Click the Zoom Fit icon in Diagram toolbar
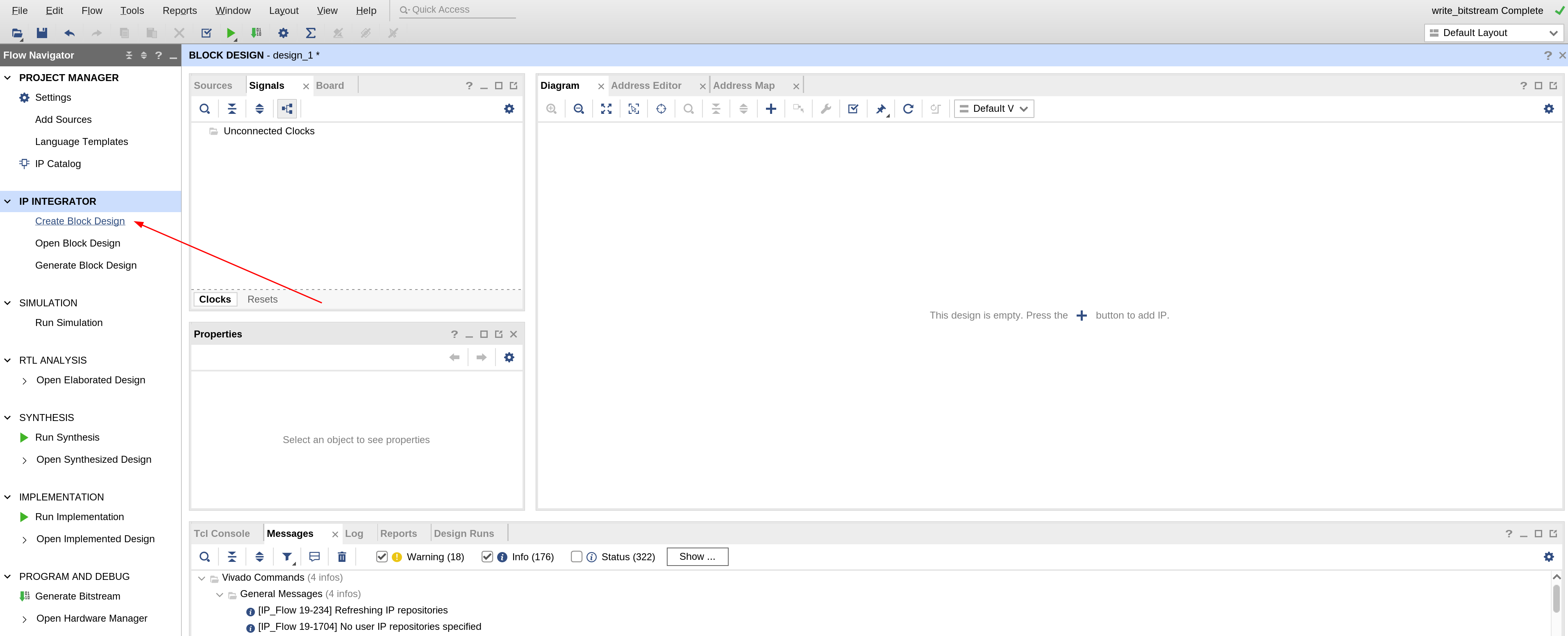1568x636 pixels. tap(606, 109)
